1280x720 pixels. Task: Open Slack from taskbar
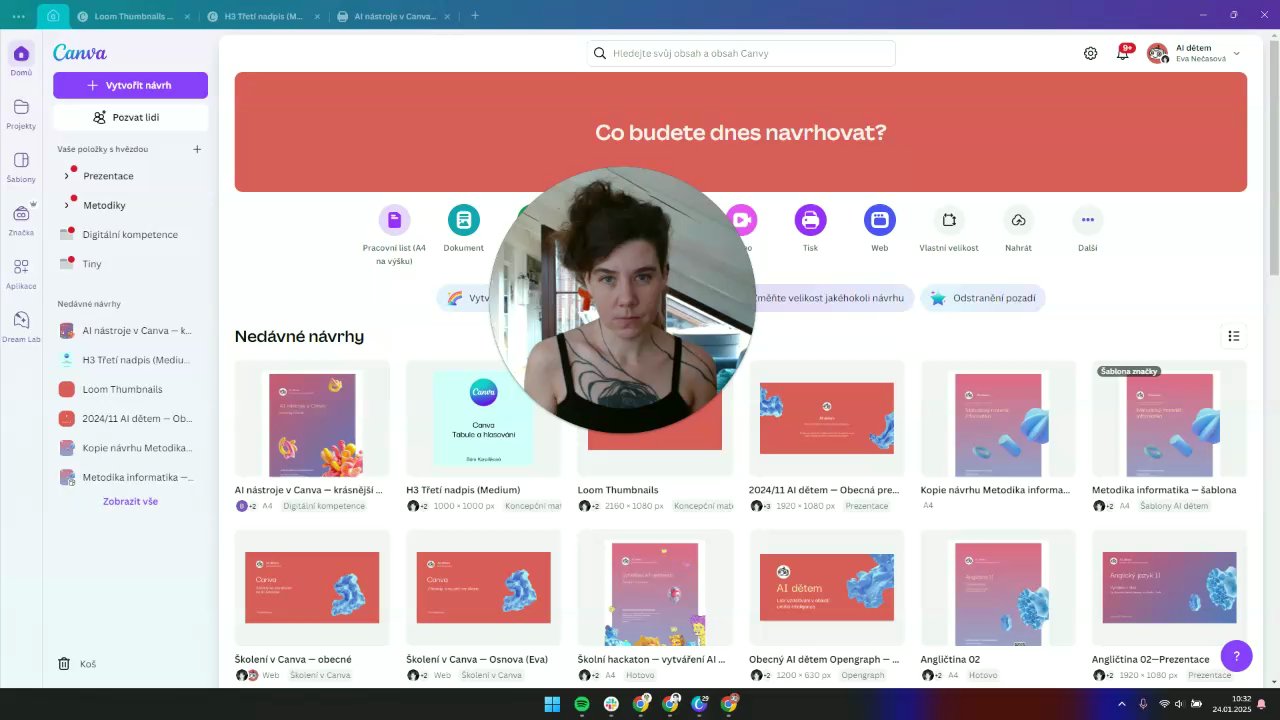[x=611, y=704]
